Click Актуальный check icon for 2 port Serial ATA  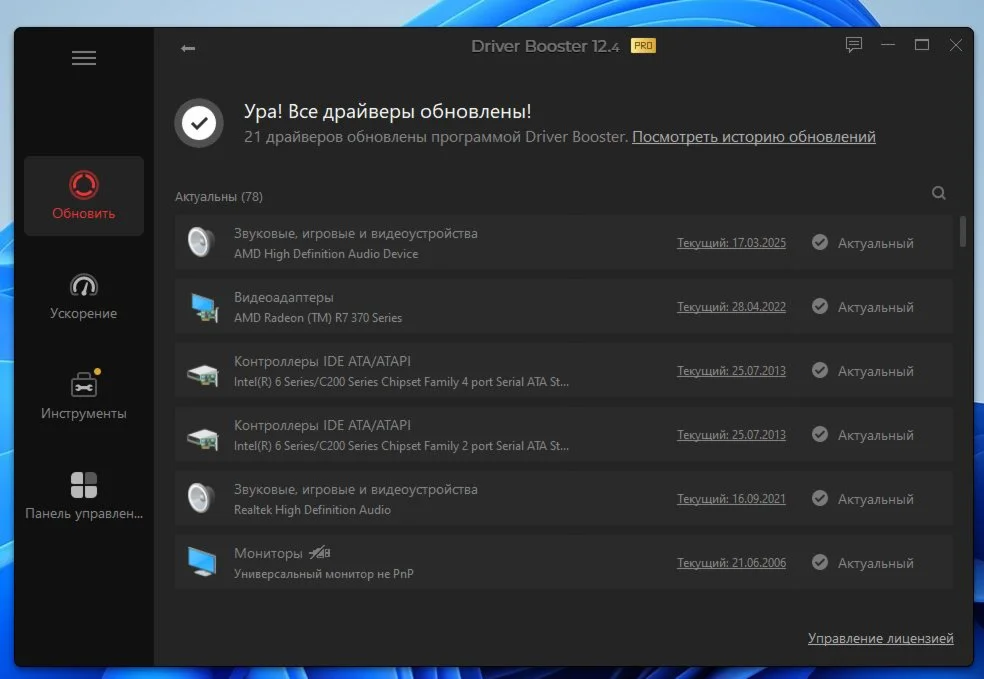[x=820, y=434]
